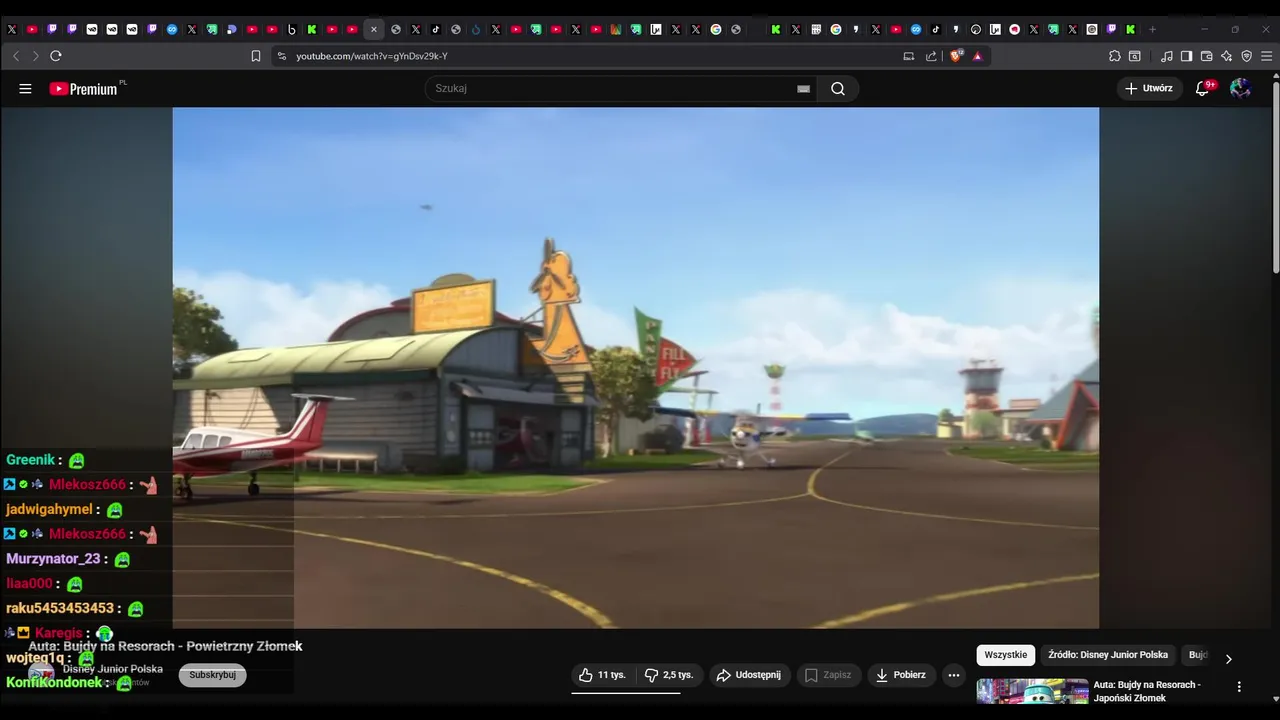The width and height of the screenshot is (1280, 720).
Task: Open Brave Leo AI sparkle icon
Action: (x=1227, y=56)
